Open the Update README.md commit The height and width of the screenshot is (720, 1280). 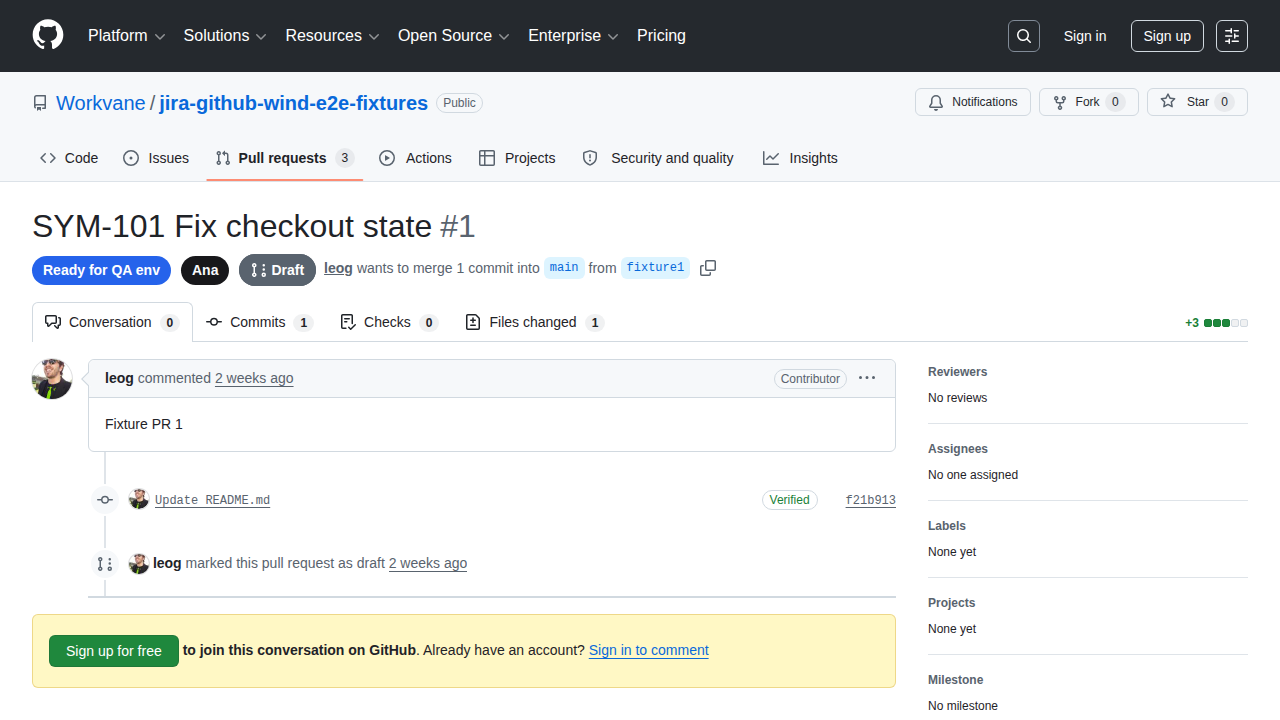coord(212,500)
